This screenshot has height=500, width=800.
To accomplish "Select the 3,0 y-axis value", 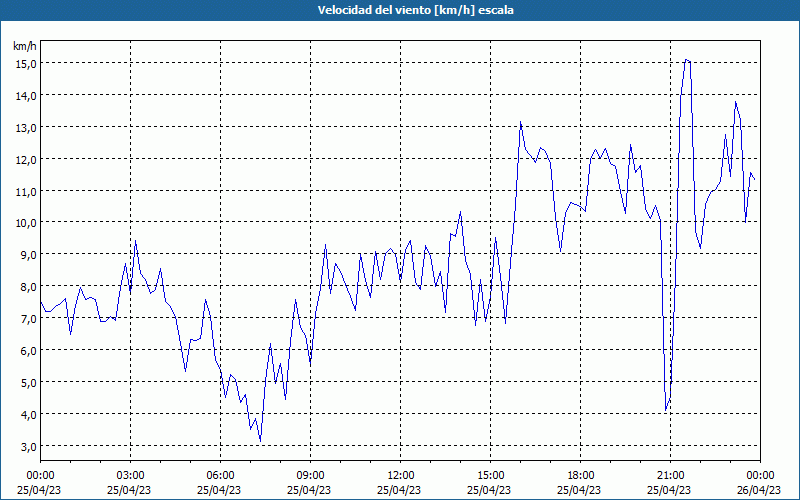I will [28, 446].
